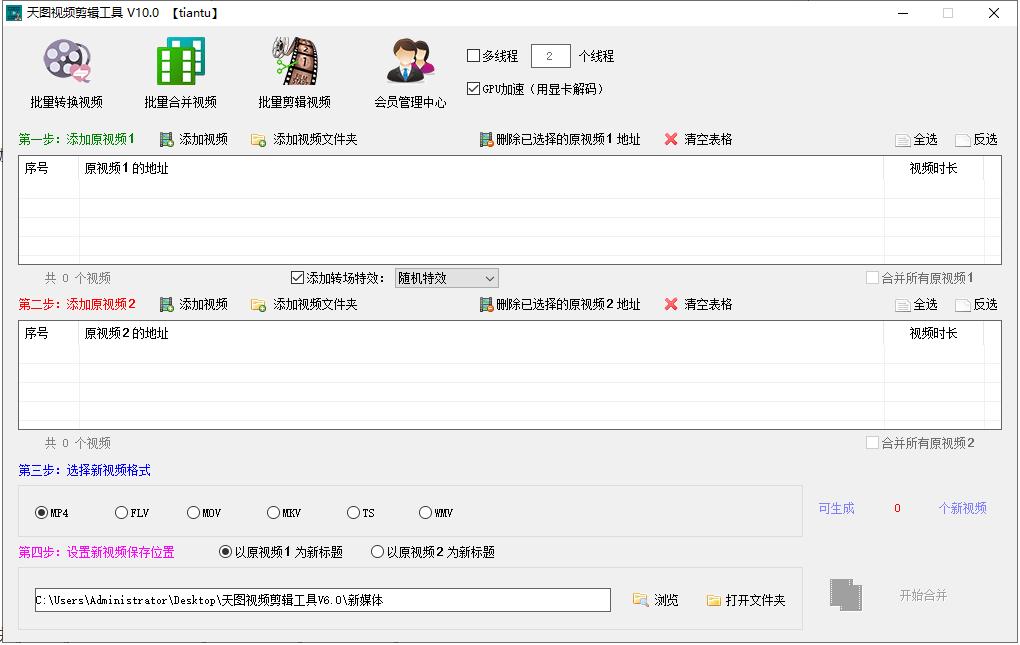Select 以原视频2为新标题 option

point(377,551)
